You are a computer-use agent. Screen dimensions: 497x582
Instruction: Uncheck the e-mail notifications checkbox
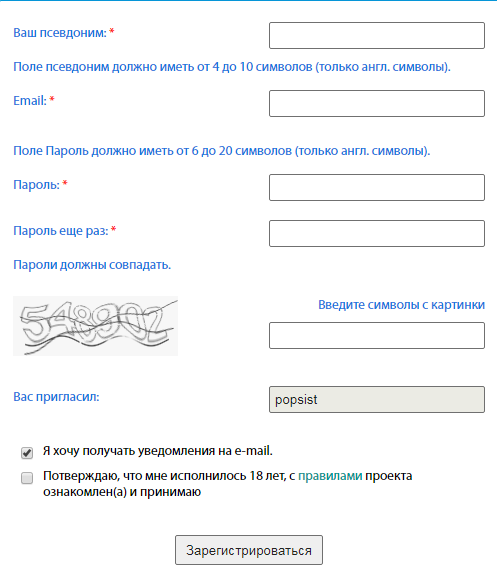[27, 453]
